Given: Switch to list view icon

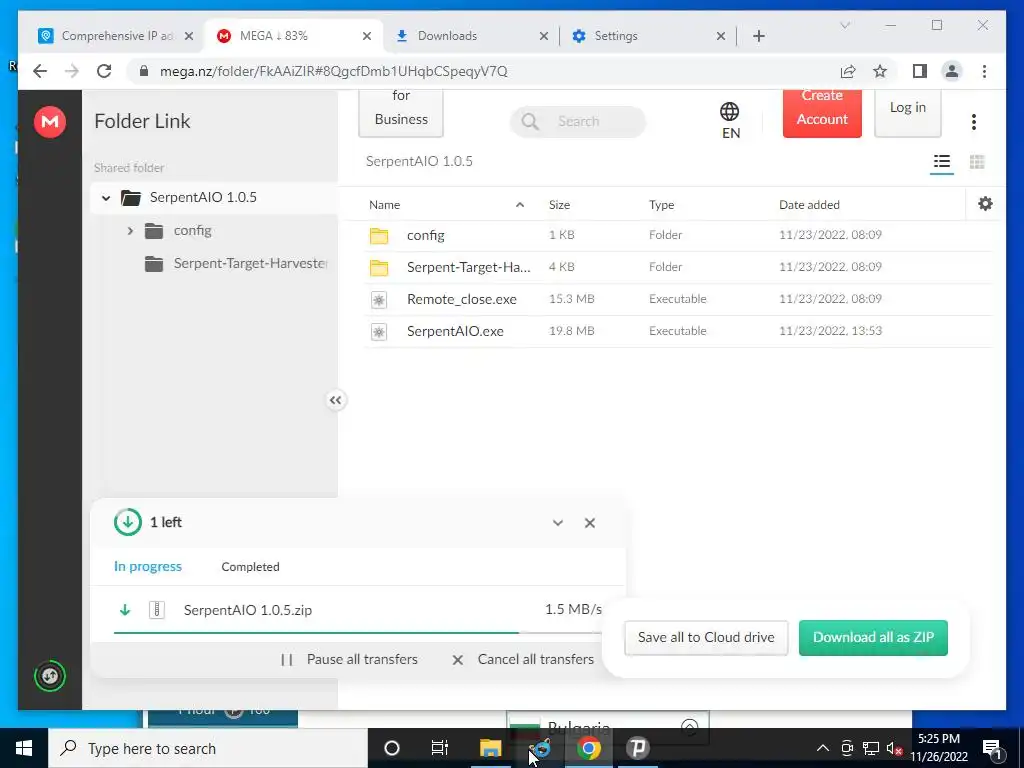Looking at the screenshot, I should [x=941, y=161].
